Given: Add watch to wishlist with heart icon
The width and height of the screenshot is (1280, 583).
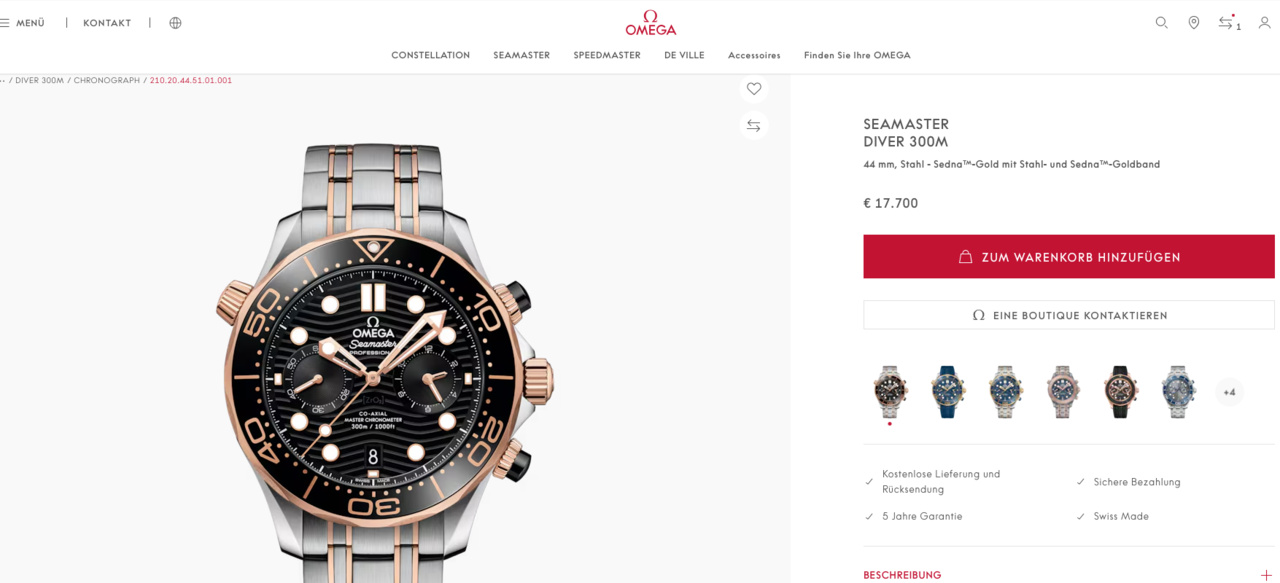Looking at the screenshot, I should point(754,89).
